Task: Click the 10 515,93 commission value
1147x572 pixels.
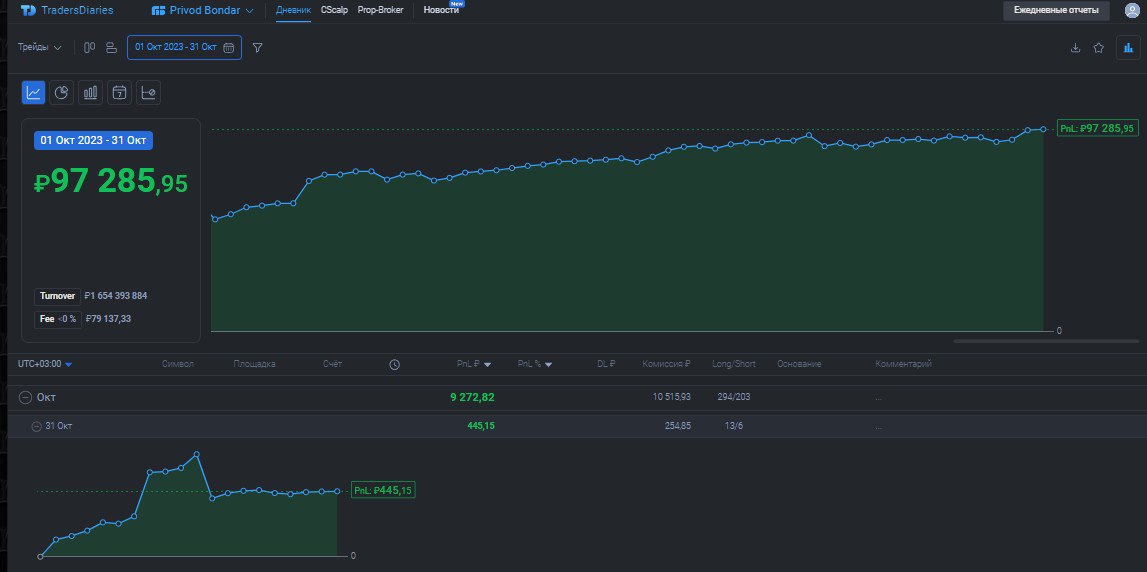Action: (672, 397)
